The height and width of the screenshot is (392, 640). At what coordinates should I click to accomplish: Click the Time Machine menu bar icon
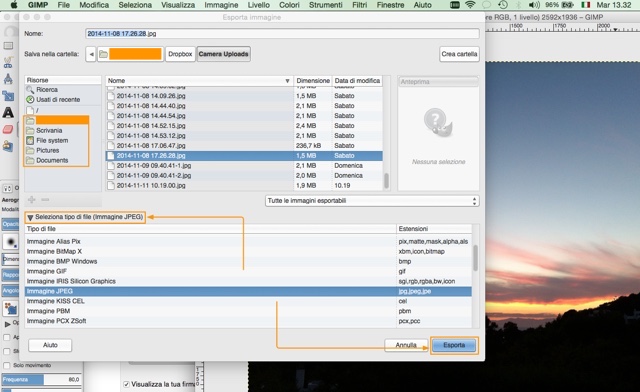tap(503, 5)
